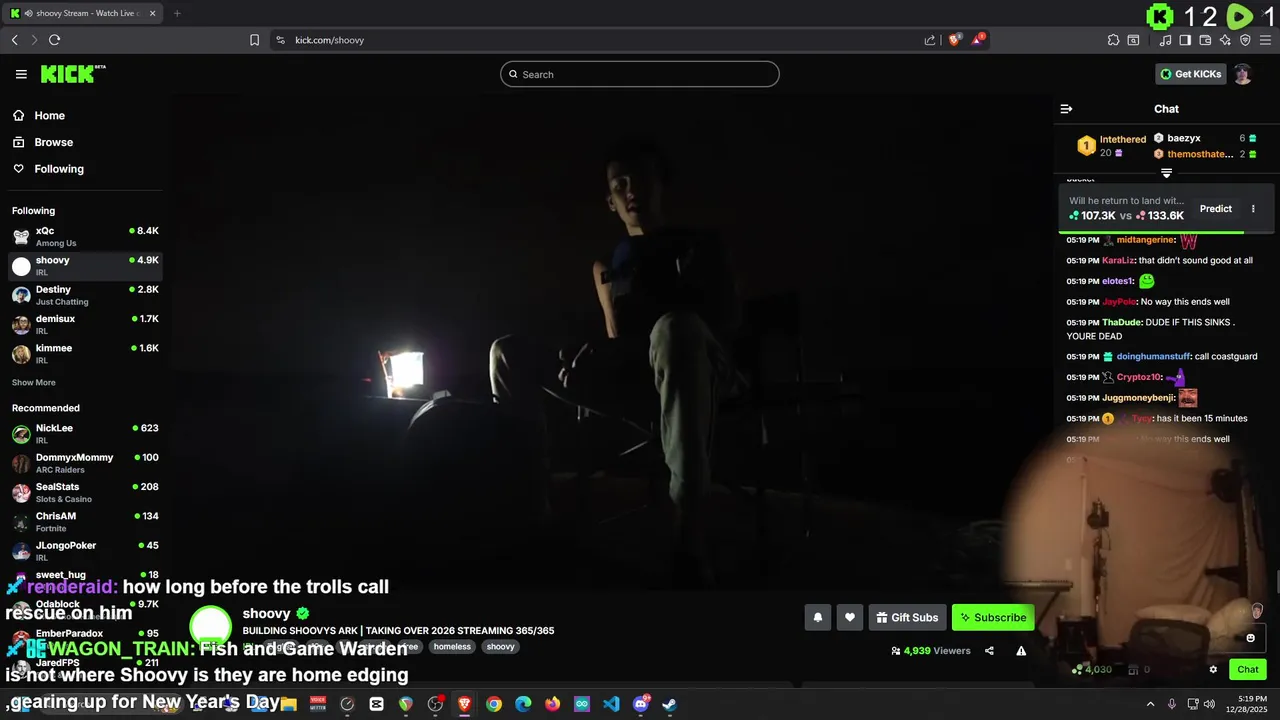Open Steam from taskbar
The height and width of the screenshot is (720, 1280).
(670, 704)
